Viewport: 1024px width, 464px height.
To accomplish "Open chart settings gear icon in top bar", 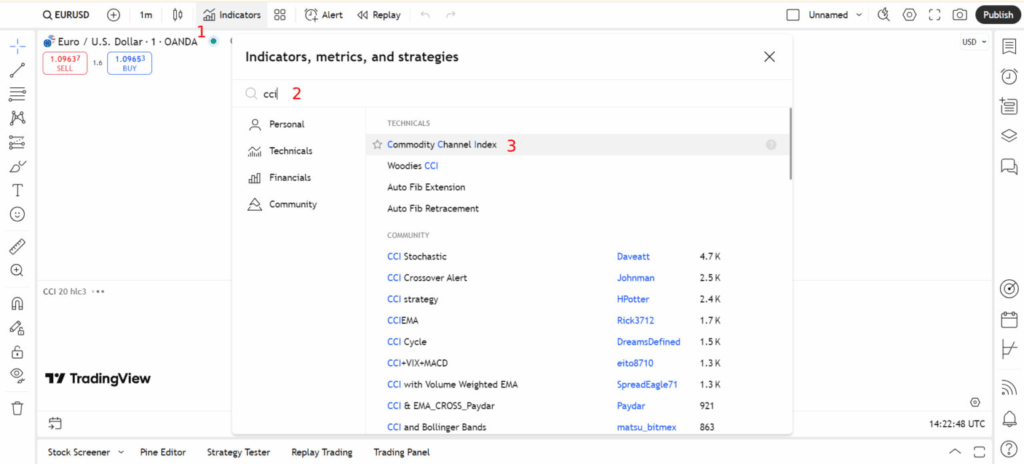I will (x=909, y=15).
